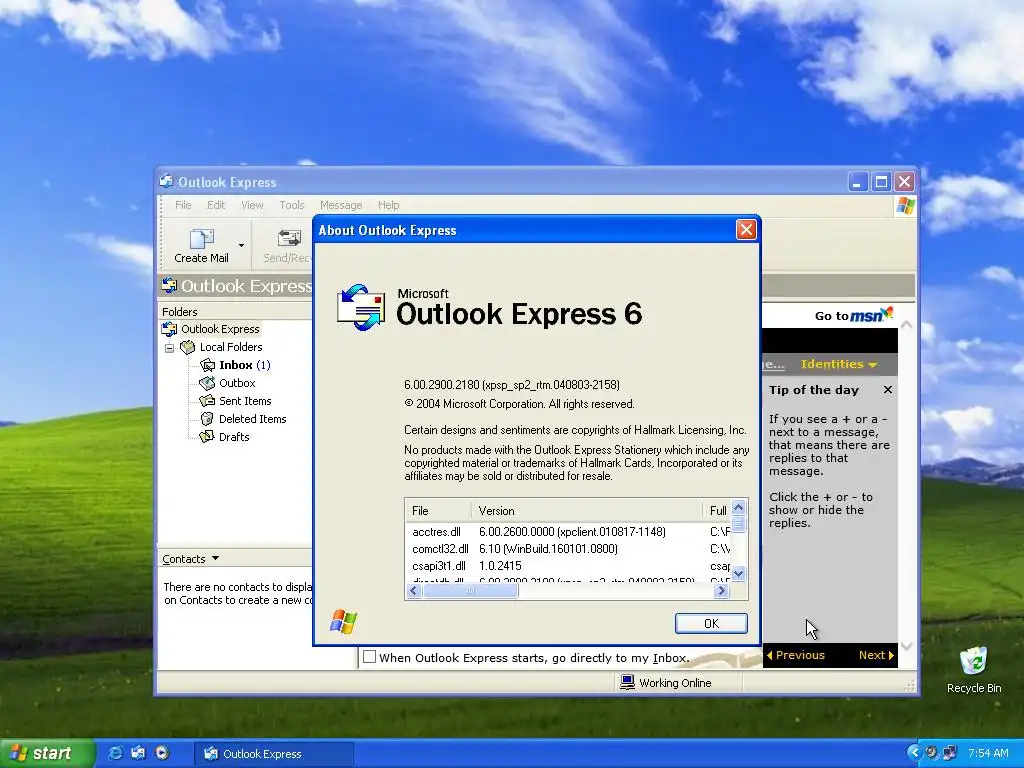Select the csapi3t1.dll row

tap(568, 566)
